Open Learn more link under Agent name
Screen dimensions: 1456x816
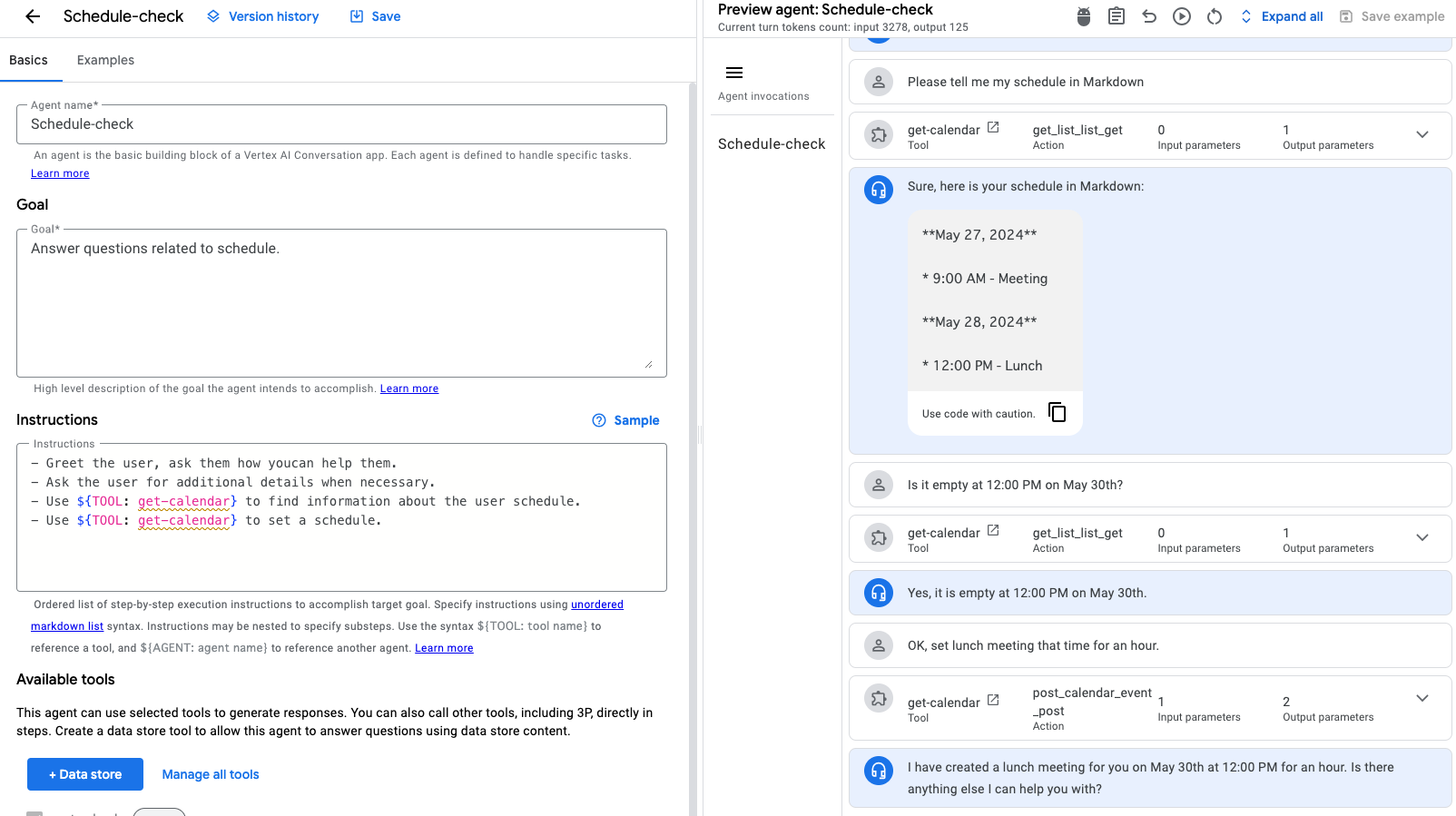[60, 173]
